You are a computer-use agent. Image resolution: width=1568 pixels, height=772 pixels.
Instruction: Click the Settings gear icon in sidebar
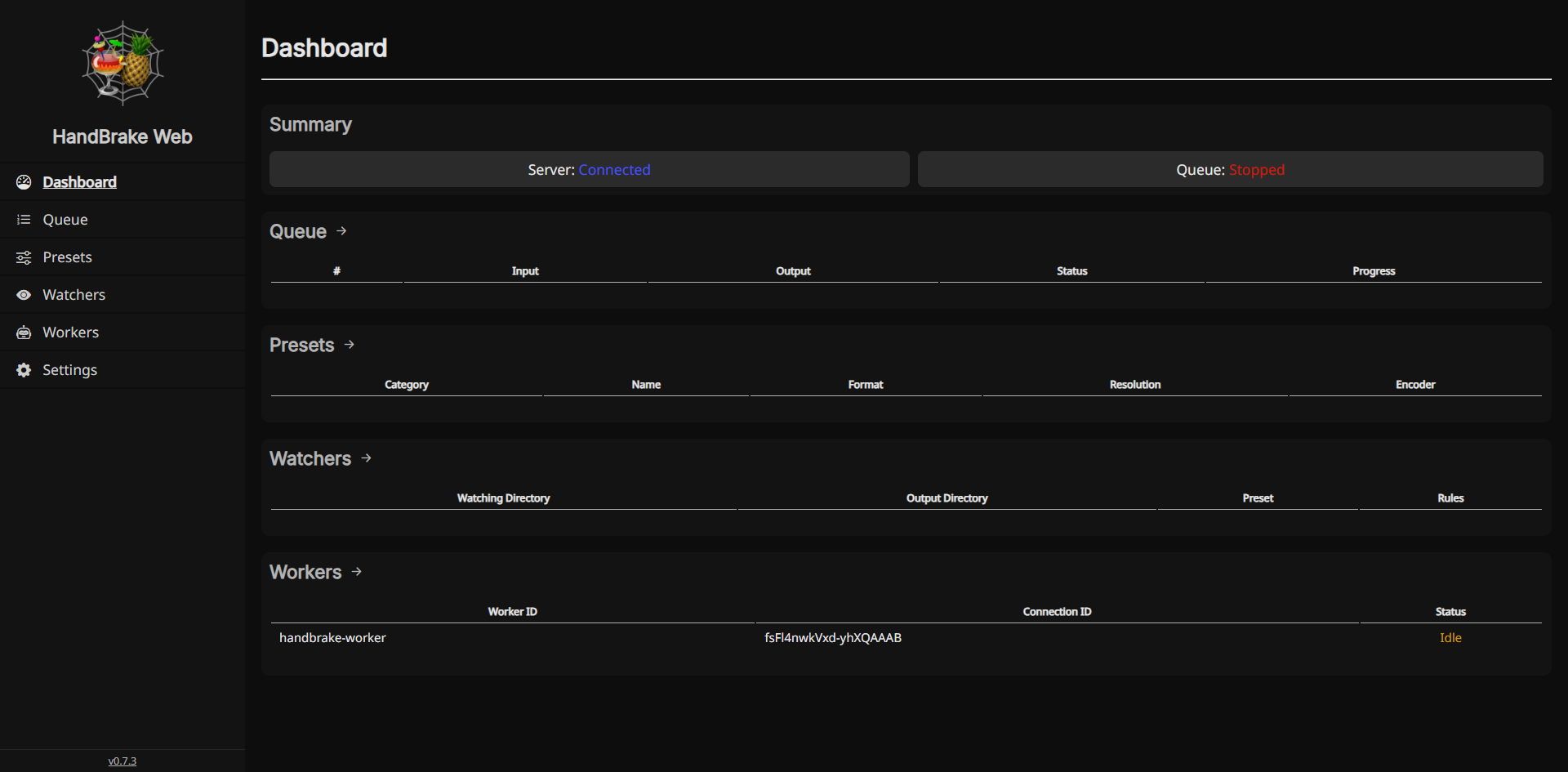[x=24, y=370]
